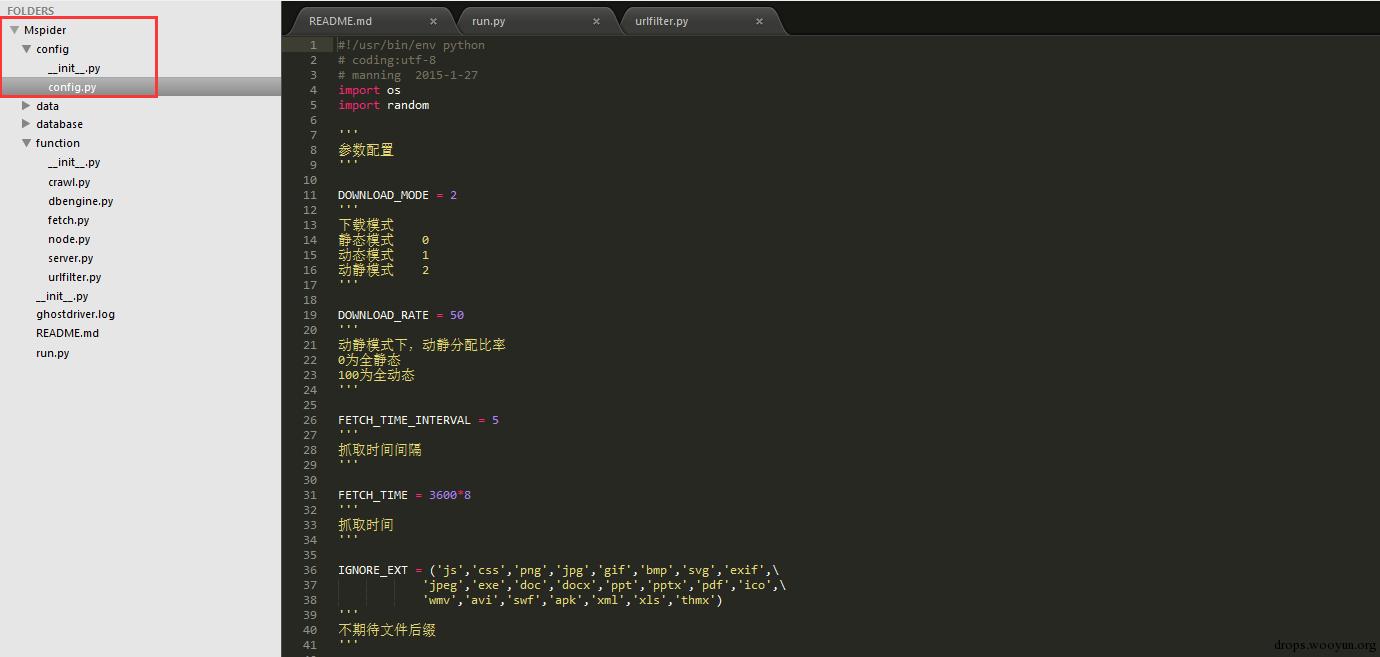Open ghostdriver.log file
The image size is (1380, 657).
click(75, 314)
